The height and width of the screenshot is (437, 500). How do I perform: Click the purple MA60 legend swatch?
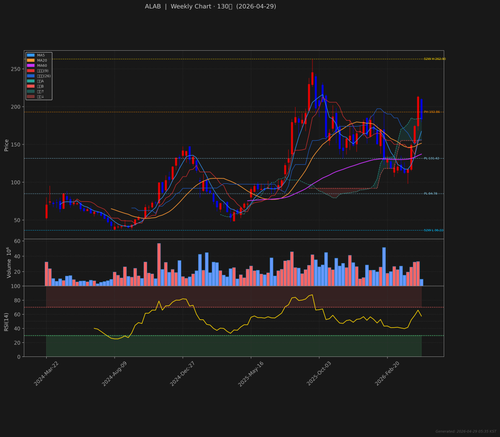(x=31, y=66)
